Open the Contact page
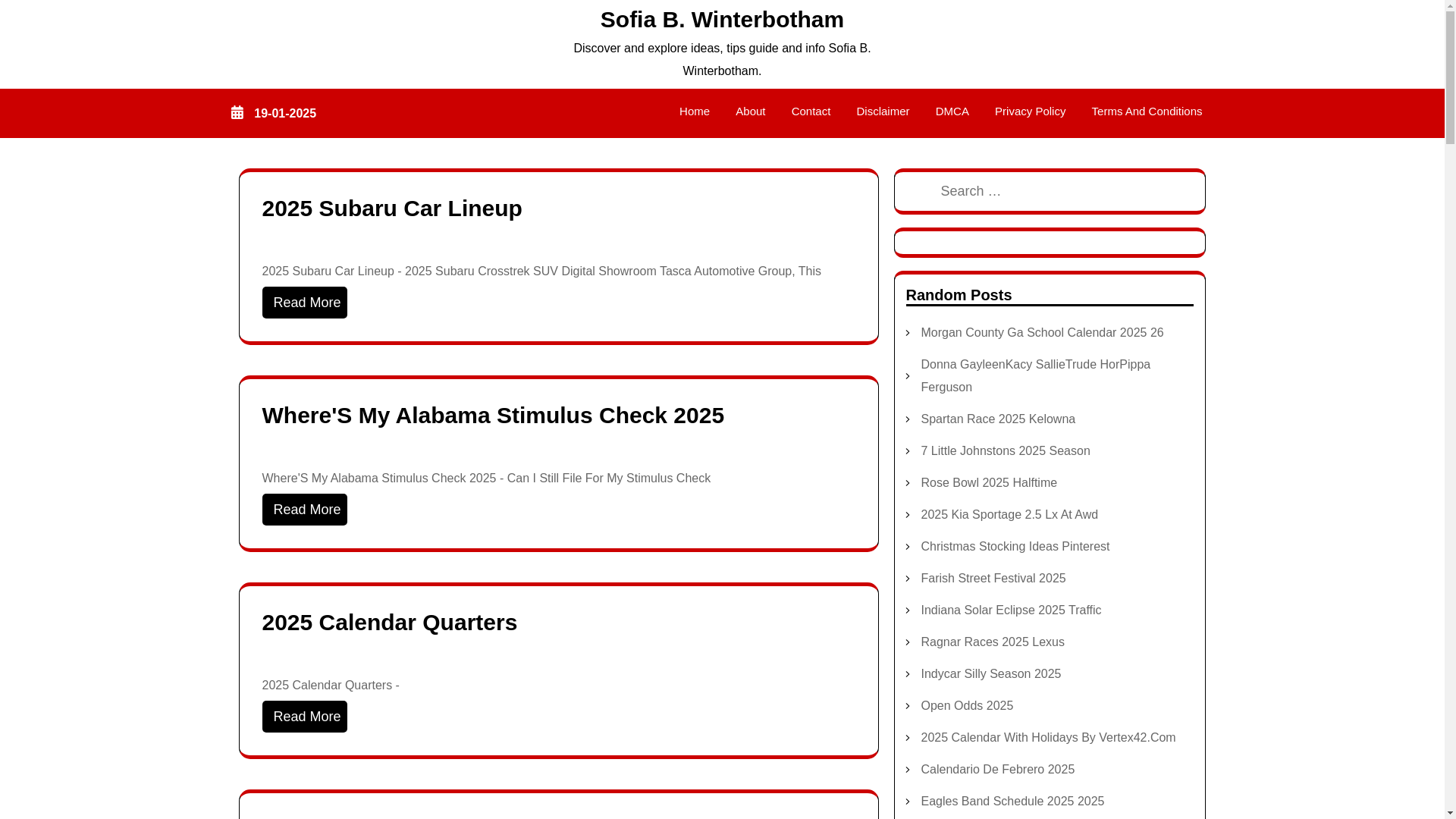The width and height of the screenshot is (1456, 819). (811, 111)
